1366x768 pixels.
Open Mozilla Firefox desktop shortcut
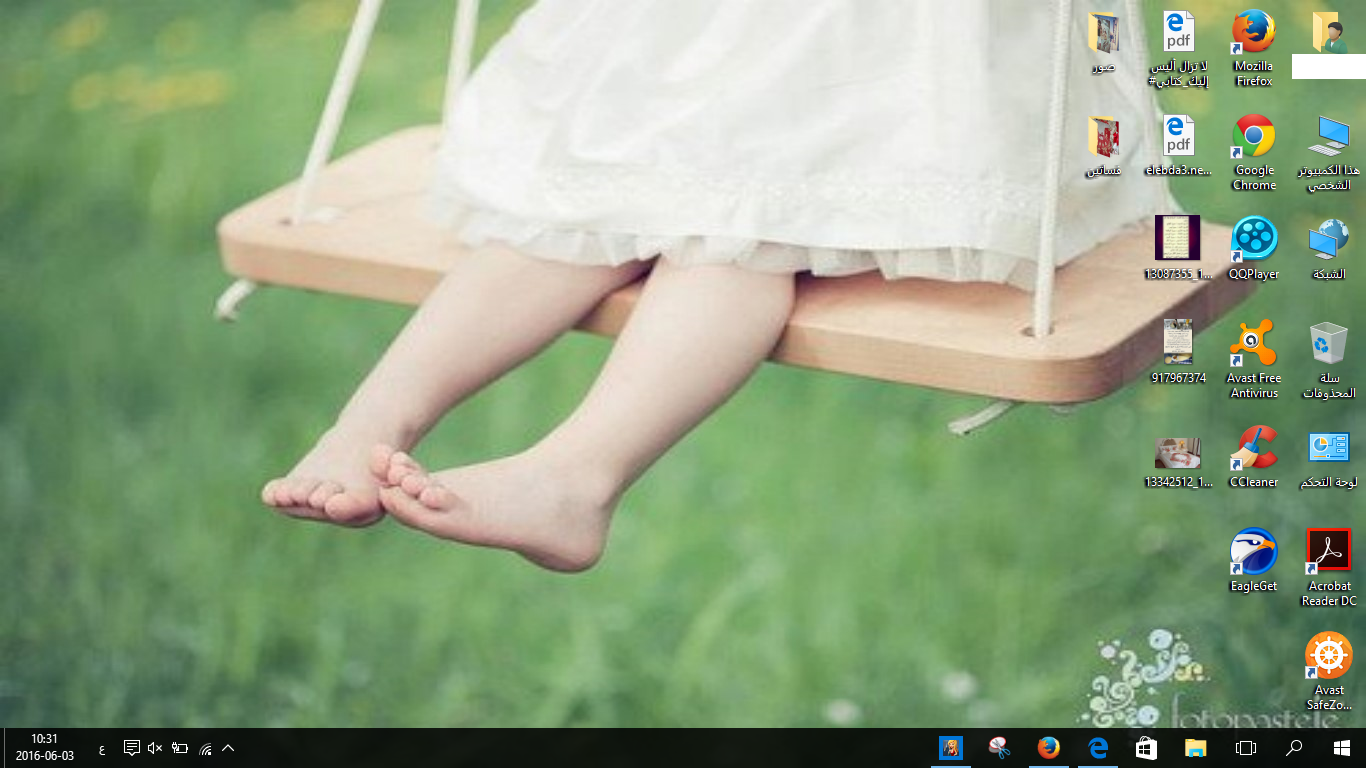tap(1253, 33)
